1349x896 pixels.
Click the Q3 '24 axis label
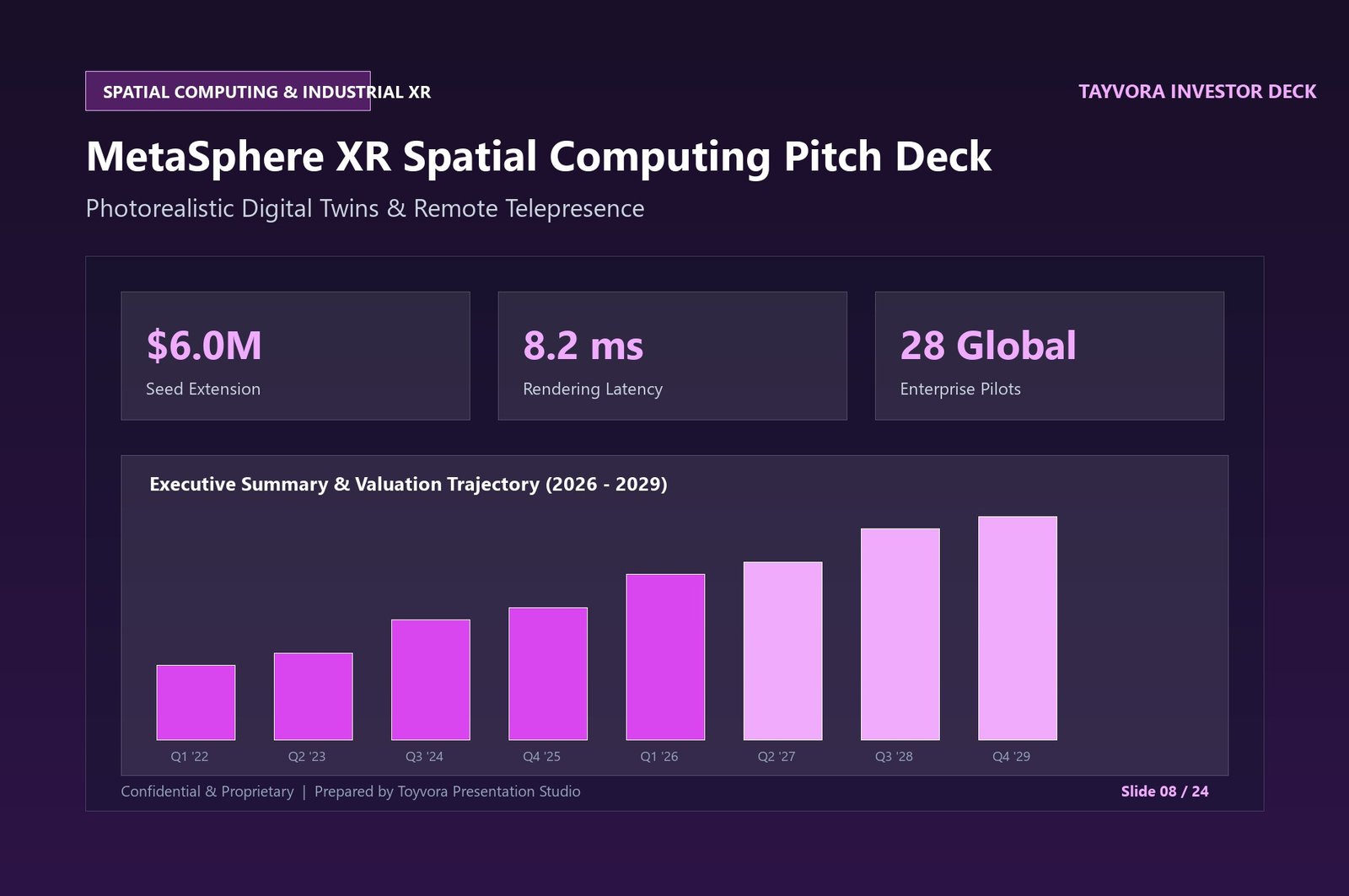click(424, 757)
